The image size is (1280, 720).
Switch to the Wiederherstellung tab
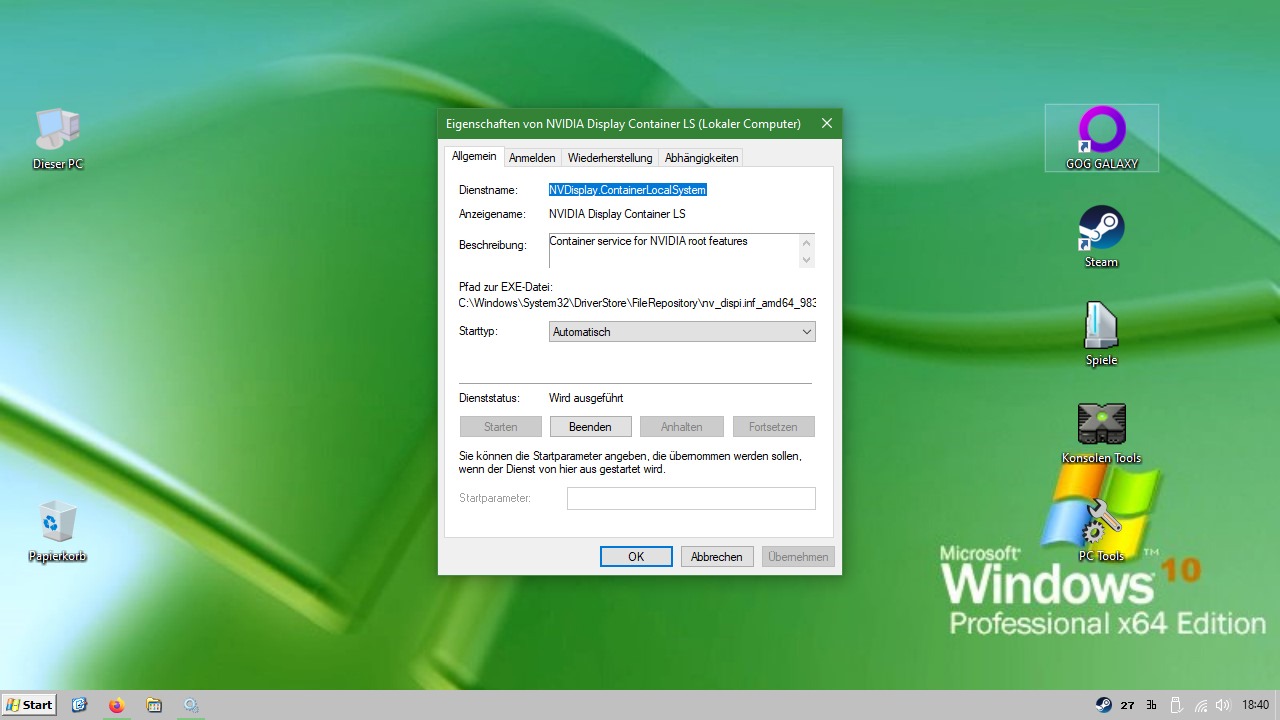tap(610, 158)
